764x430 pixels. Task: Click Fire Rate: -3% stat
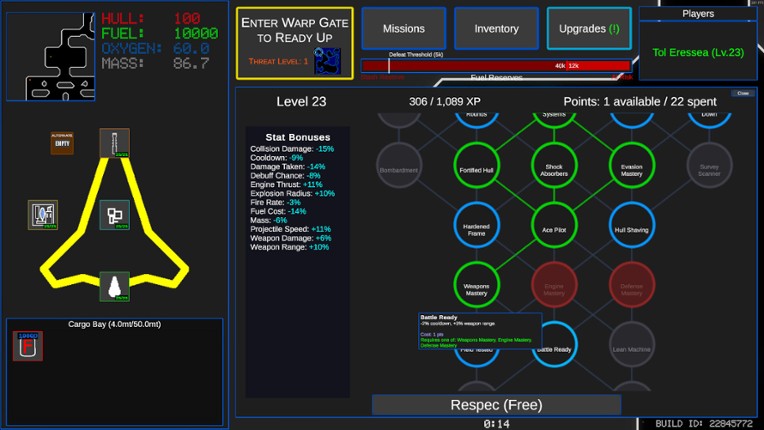point(275,202)
